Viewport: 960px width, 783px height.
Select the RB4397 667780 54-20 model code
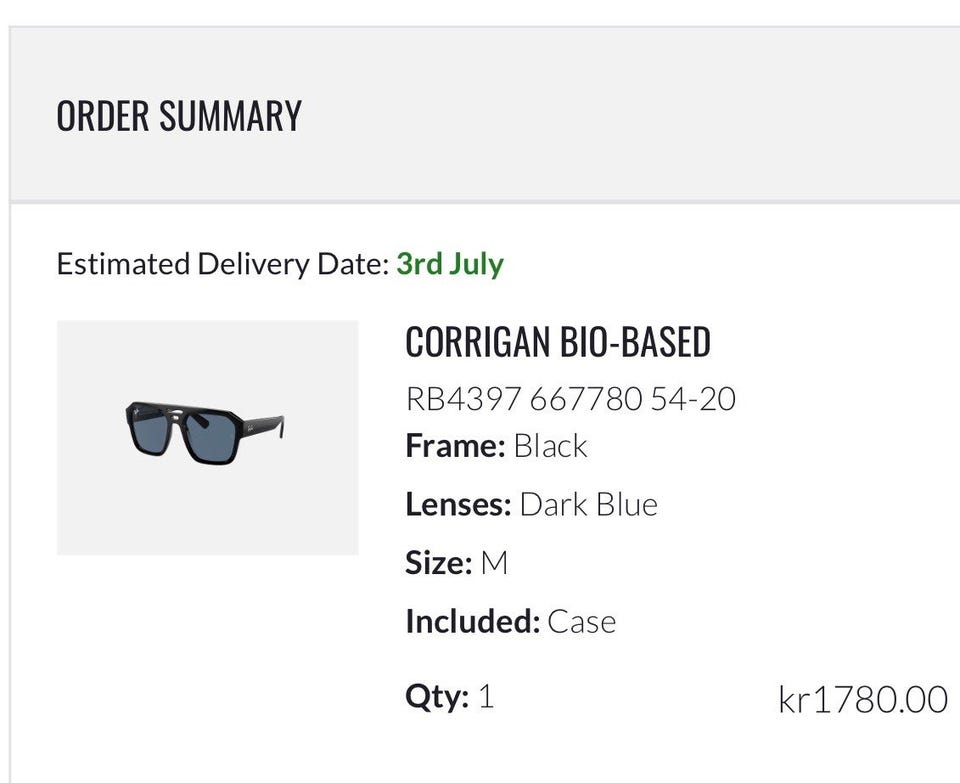(571, 399)
